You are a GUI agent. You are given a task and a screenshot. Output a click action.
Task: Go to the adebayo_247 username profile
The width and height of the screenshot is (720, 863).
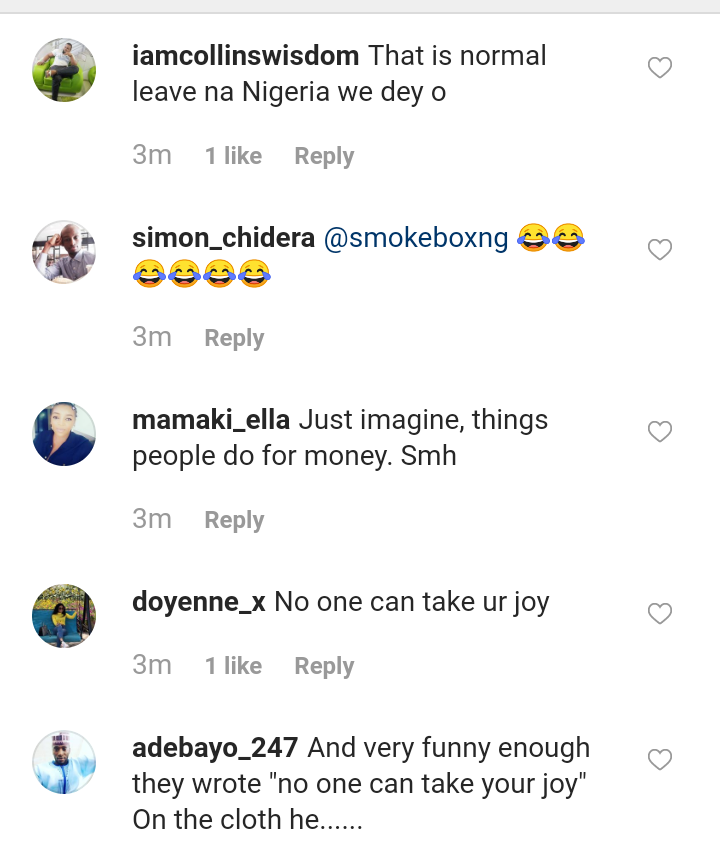click(215, 748)
